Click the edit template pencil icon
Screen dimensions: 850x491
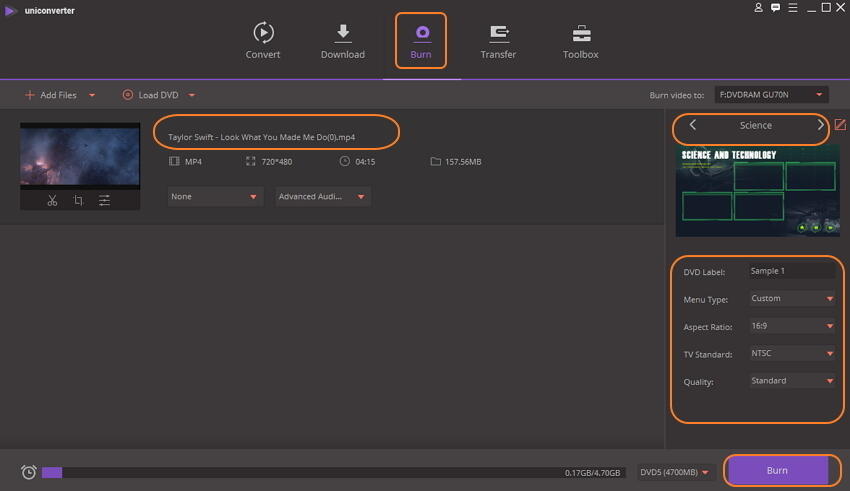click(840, 125)
